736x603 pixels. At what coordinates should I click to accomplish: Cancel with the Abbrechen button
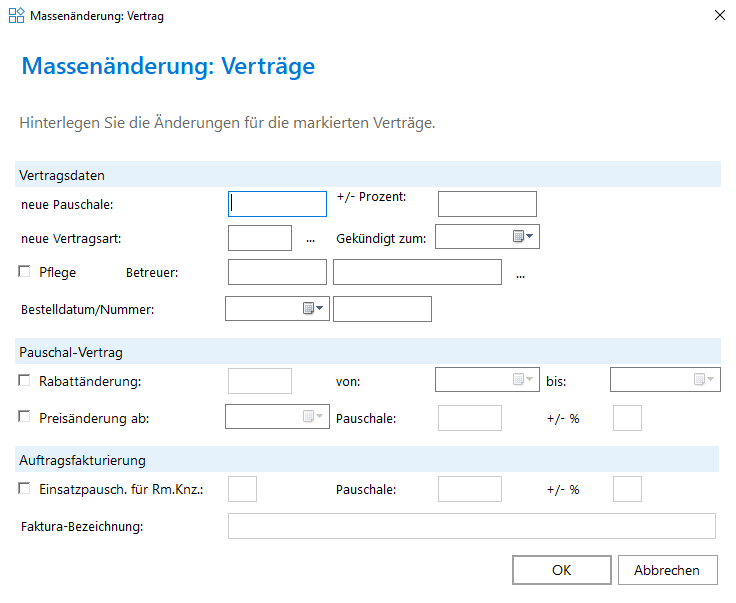[x=667, y=570]
